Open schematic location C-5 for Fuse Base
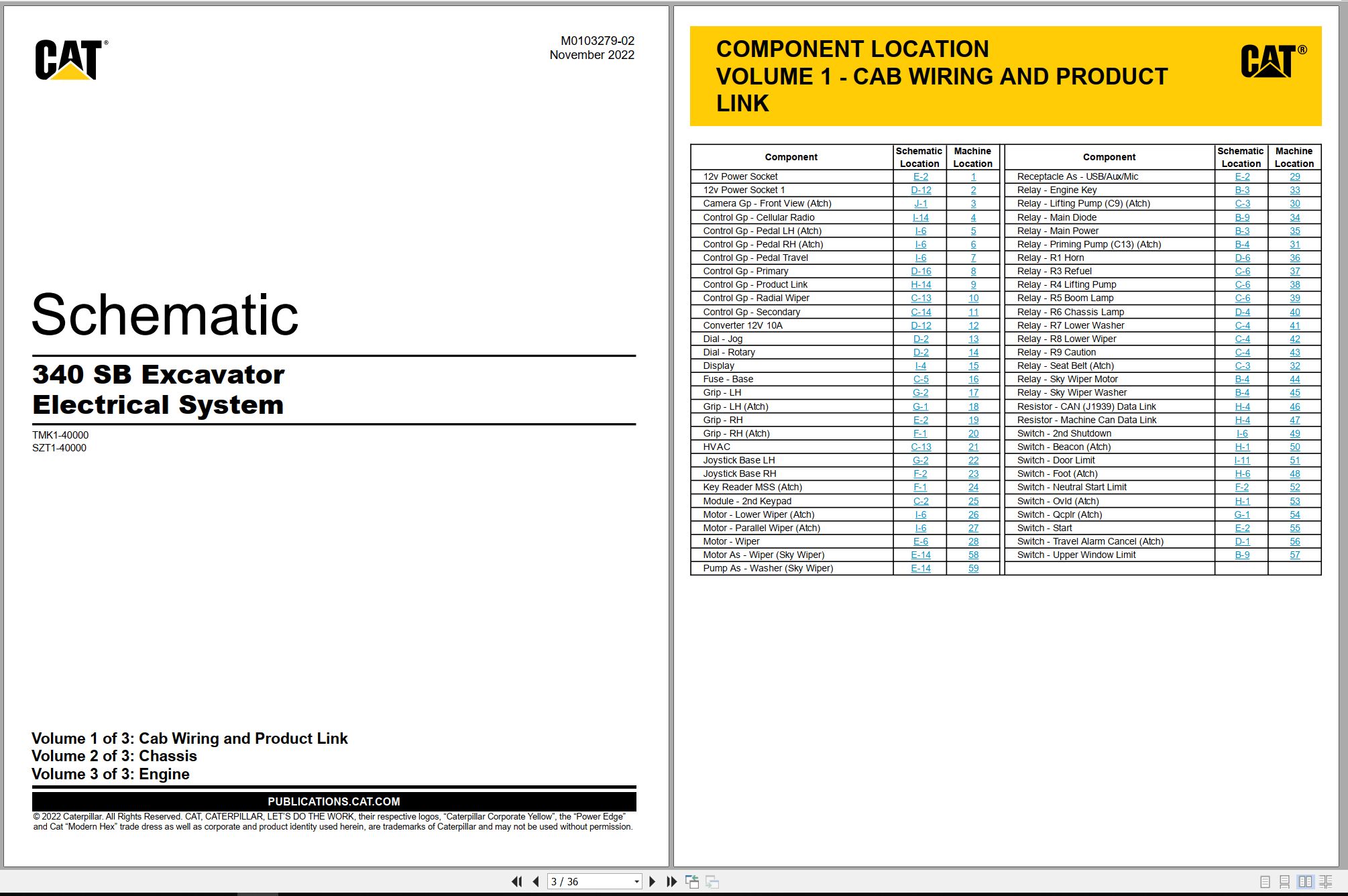Screen dimensions: 1348x896 921,379
